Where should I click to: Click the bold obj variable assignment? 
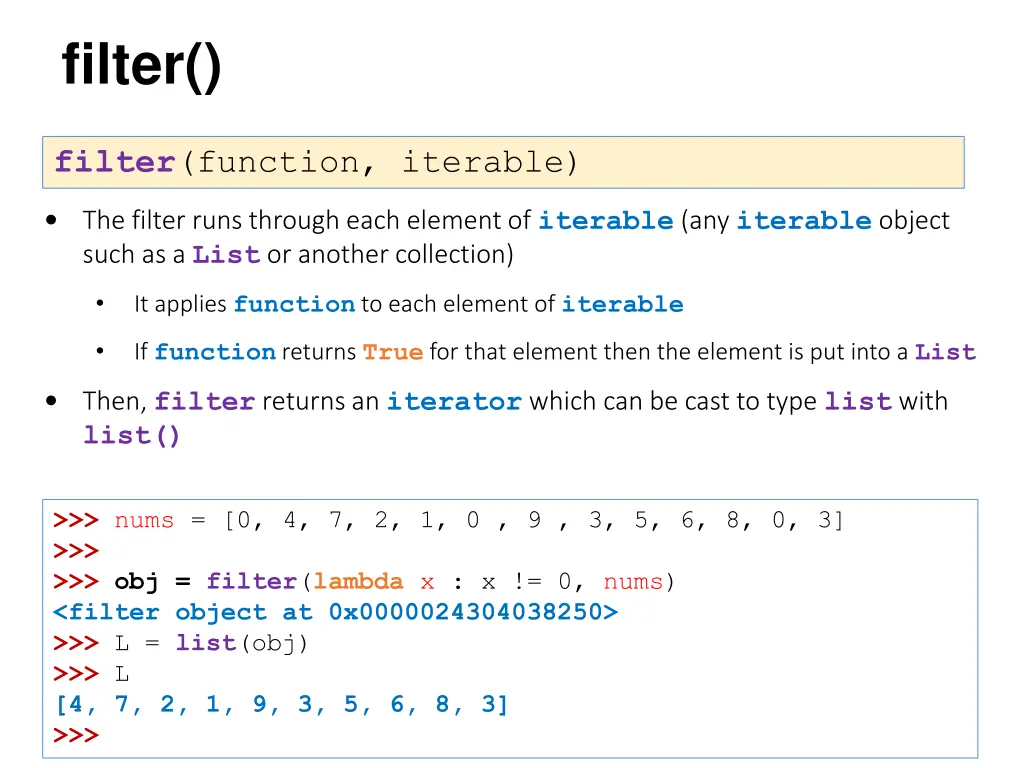point(136,581)
